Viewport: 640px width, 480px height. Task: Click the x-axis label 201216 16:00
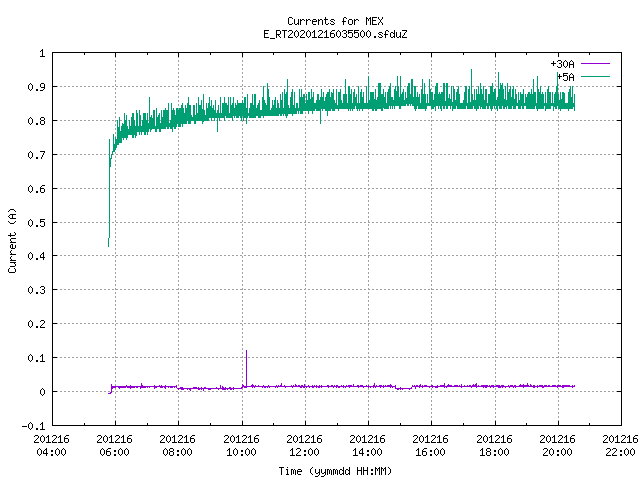click(431, 445)
